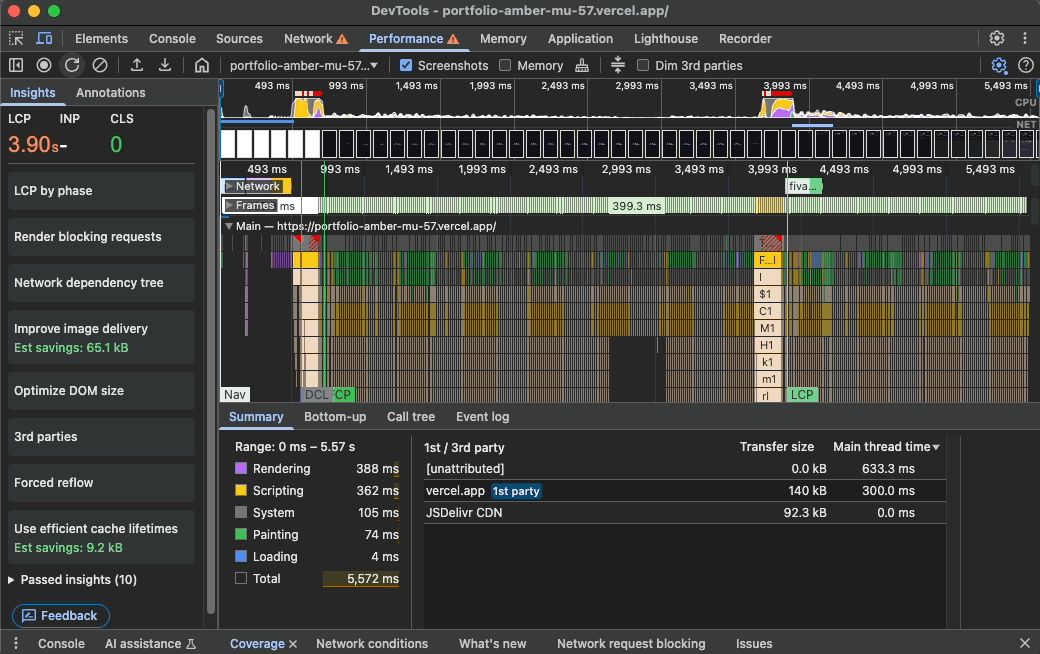Open the portfolio-amber-mu-57 recording dropdown
This screenshot has width=1040, height=654.
click(304, 66)
